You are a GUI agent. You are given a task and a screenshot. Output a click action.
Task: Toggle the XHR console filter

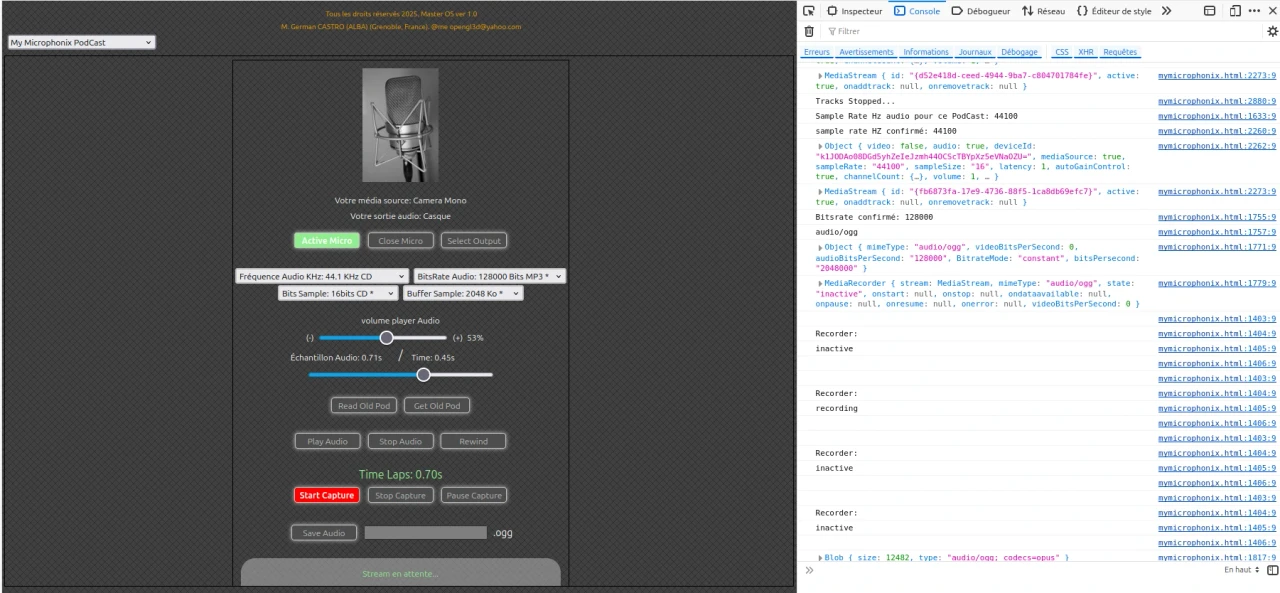[x=1087, y=52]
